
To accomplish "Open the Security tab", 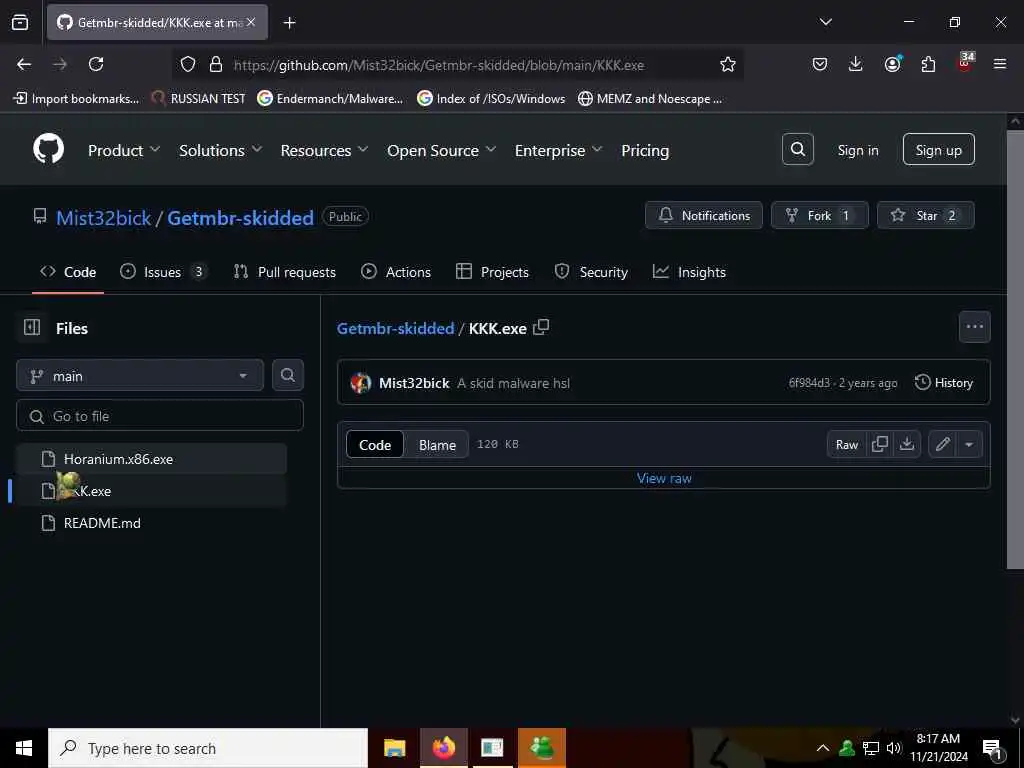I will pyautogui.click(x=591, y=272).
